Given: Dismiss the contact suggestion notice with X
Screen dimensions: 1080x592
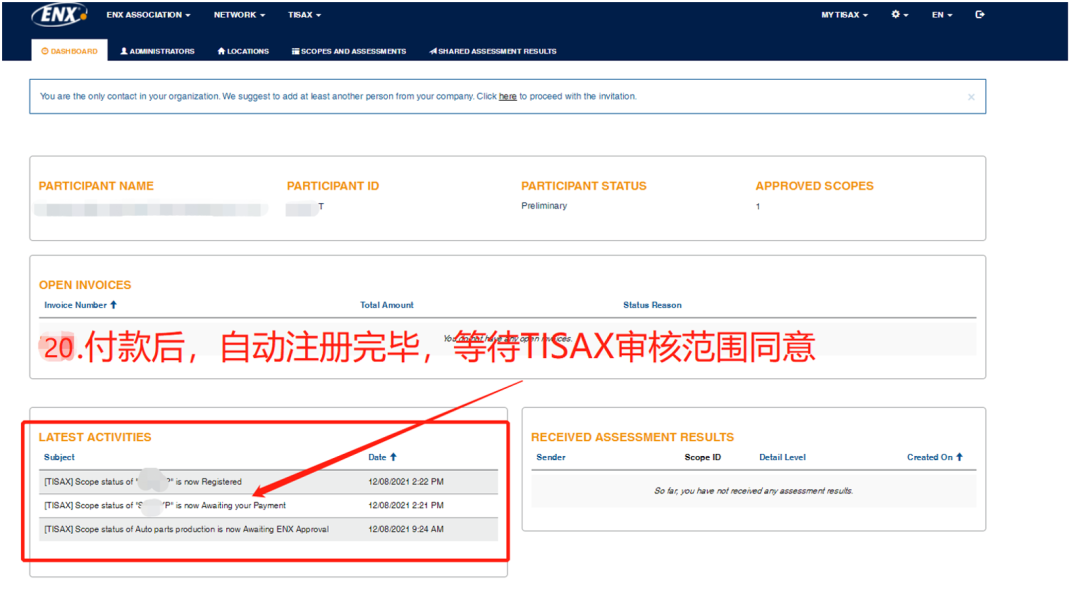Looking at the screenshot, I should point(971,97).
